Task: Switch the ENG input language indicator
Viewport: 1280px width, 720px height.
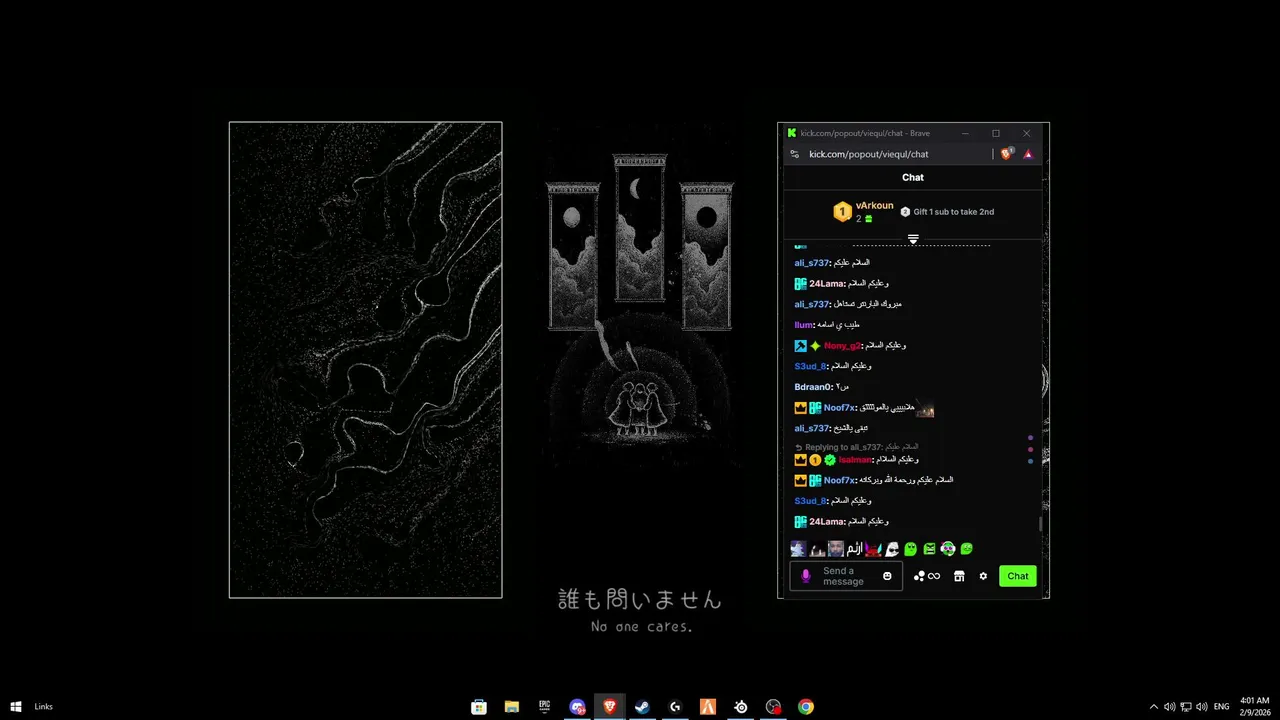Action: click(1221, 707)
